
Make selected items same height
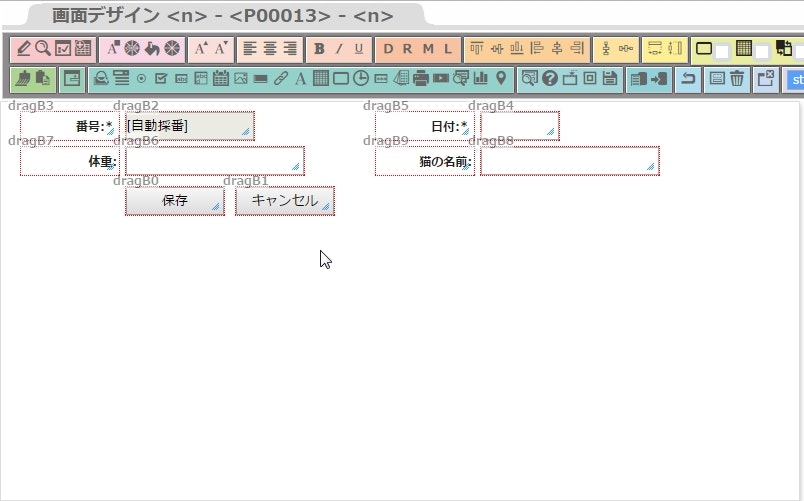click(x=675, y=49)
